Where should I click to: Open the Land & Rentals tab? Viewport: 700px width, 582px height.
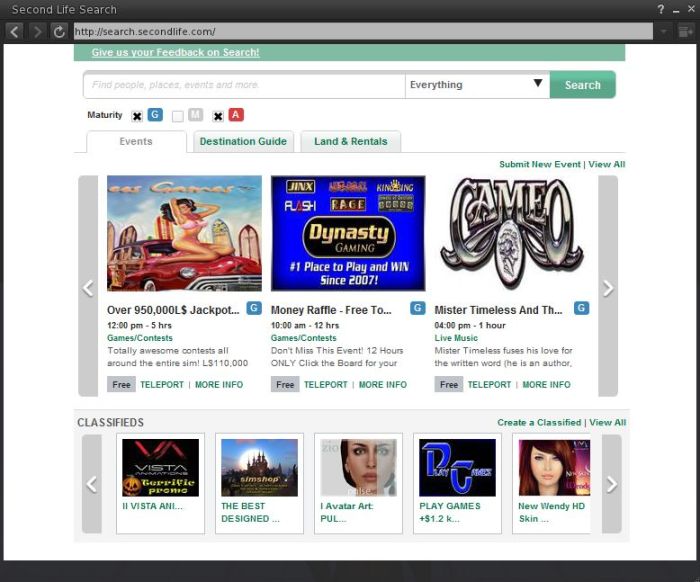(350, 141)
